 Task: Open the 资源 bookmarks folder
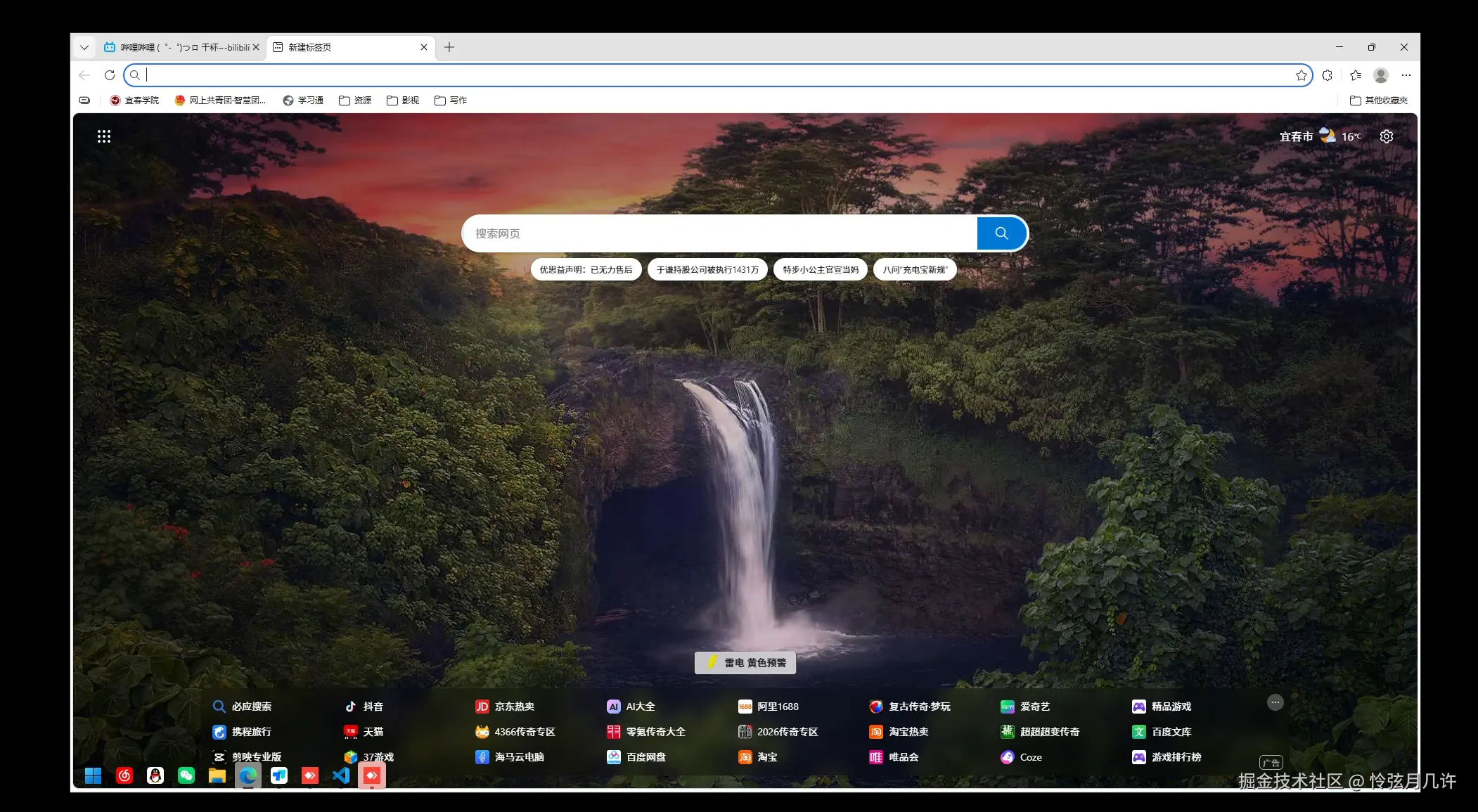pos(355,101)
